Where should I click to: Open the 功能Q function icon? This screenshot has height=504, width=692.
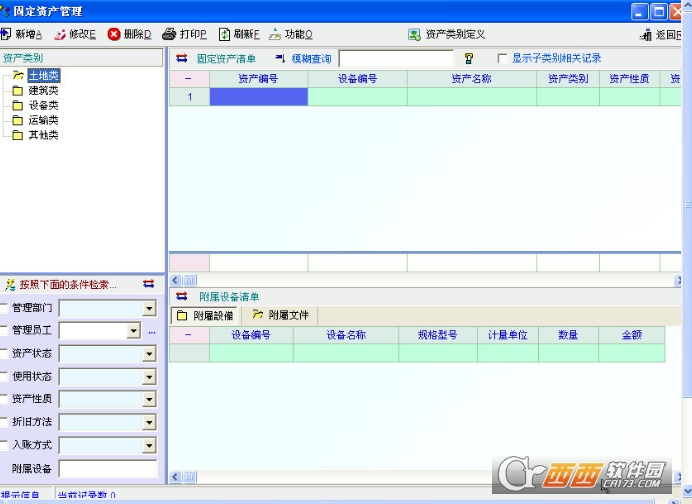click(x=275, y=34)
